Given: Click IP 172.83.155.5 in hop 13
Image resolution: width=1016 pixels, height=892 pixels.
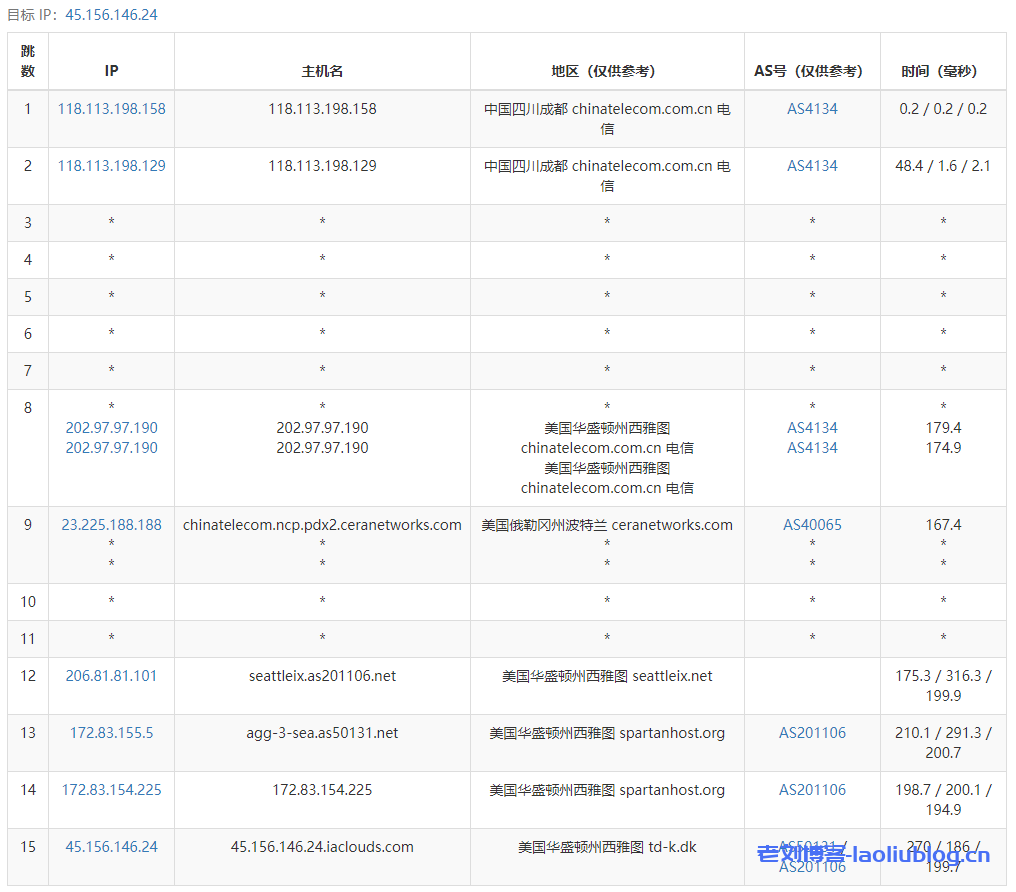Looking at the screenshot, I should tap(110, 732).
